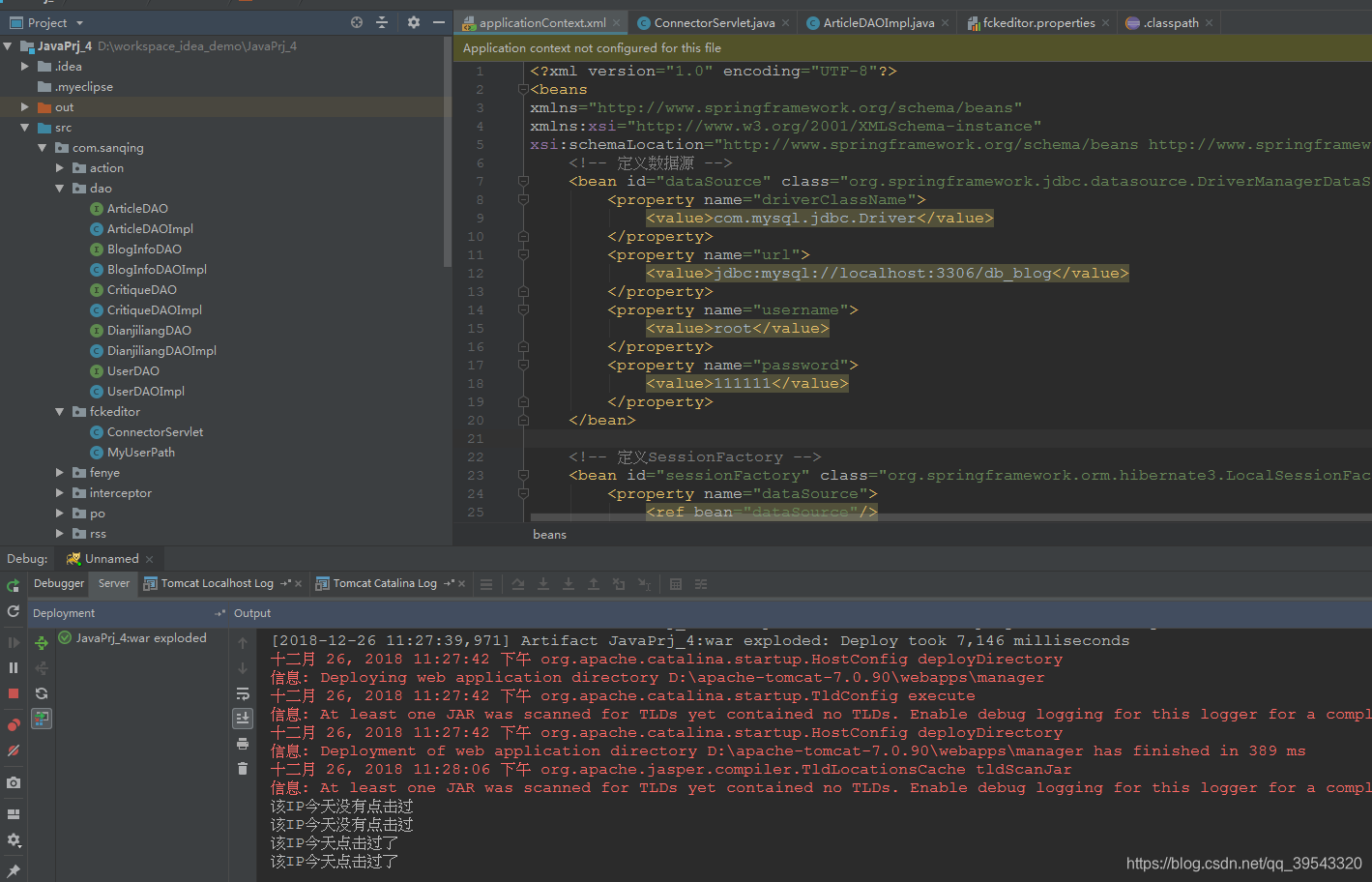
Task: Resume the program in the debug sidebar
Action: pos(14,642)
